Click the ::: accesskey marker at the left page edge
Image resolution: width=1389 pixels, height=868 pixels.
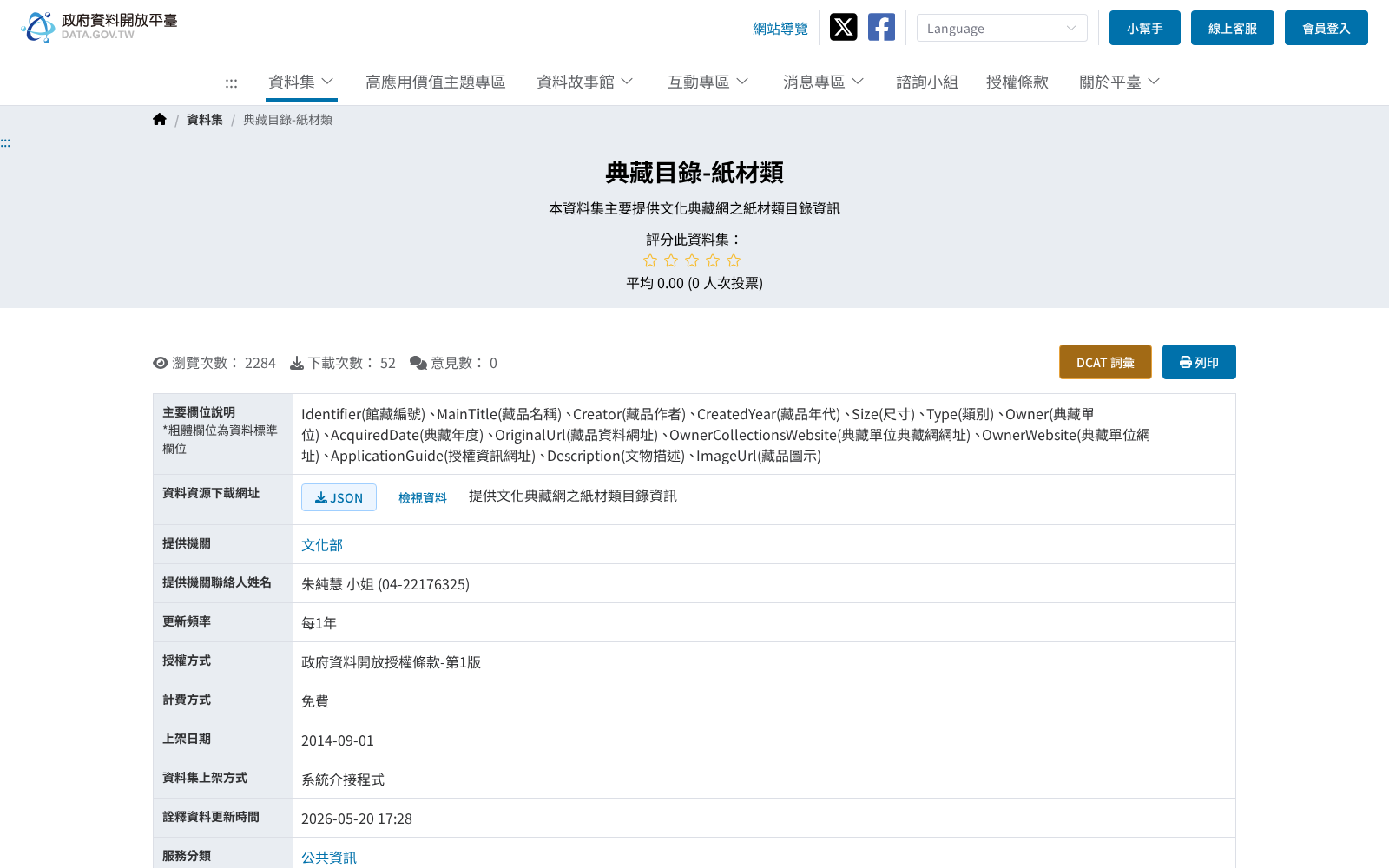(5, 143)
